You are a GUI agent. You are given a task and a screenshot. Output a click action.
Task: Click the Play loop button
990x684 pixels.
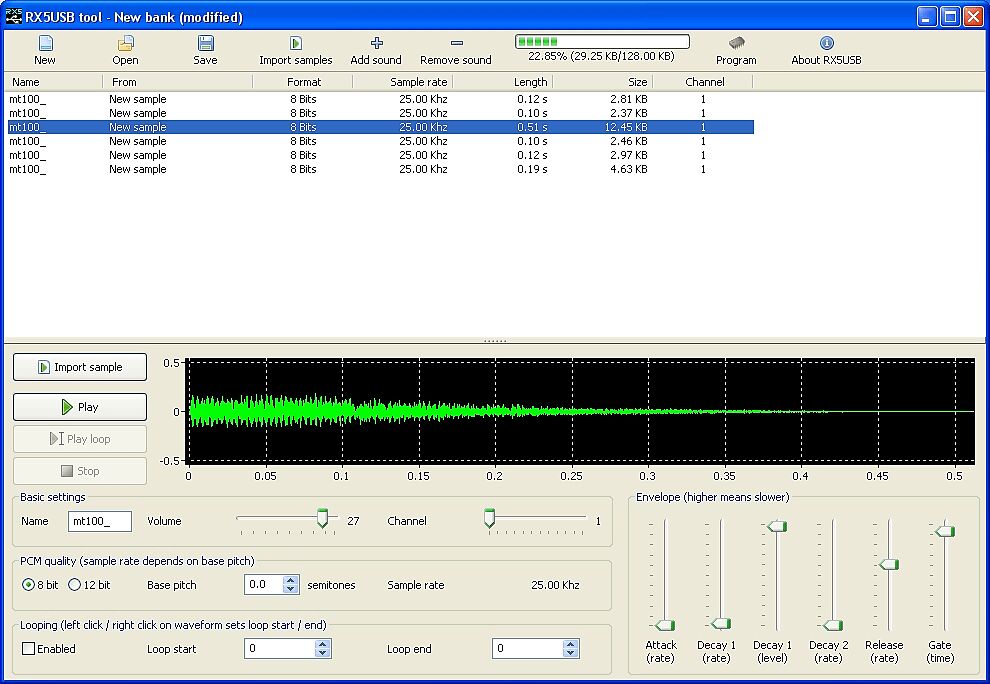click(x=80, y=439)
